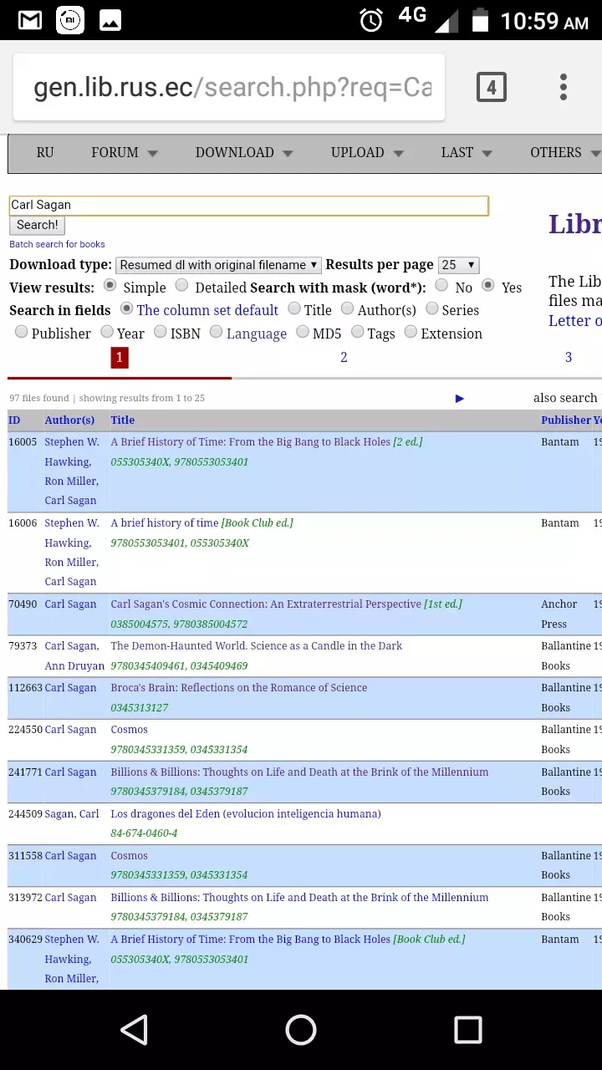Click author Sagan, Carl link in row 244509

[x=72, y=813]
